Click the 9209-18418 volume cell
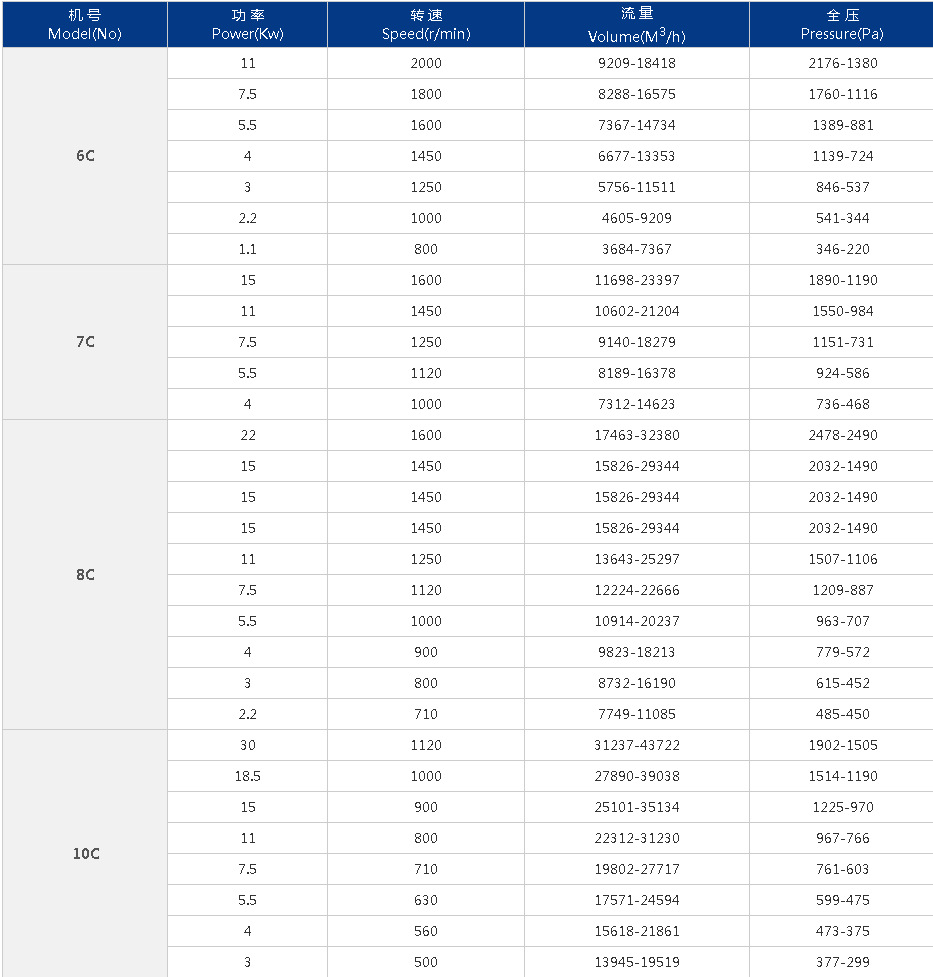Image resolution: width=933 pixels, height=977 pixels. click(636, 63)
